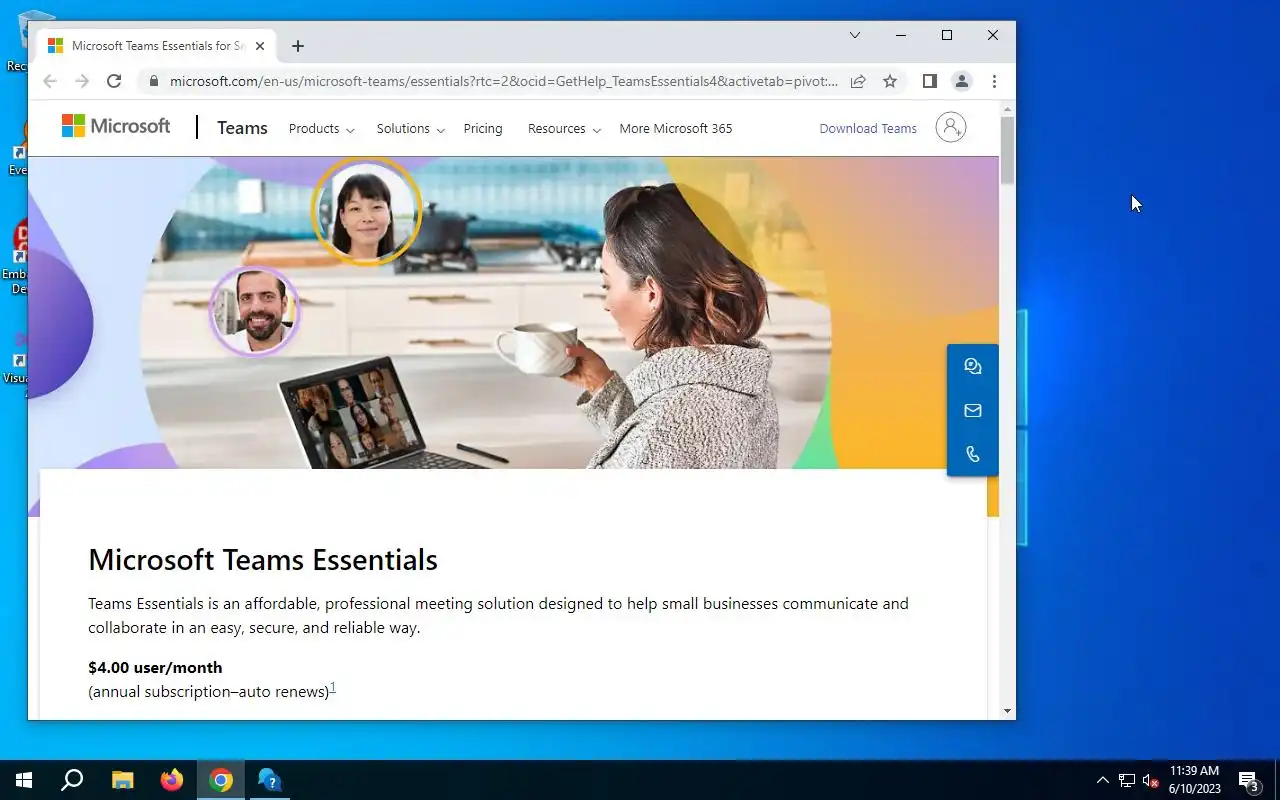
Task: Click the Teams brand link
Action: click(242, 128)
